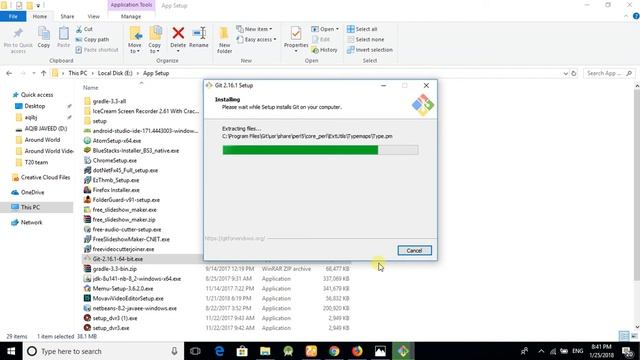Viewport: 640px width, 360px height.
Task: Select Git-2.16.1-64-bit.exe file
Action: tap(118, 259)
